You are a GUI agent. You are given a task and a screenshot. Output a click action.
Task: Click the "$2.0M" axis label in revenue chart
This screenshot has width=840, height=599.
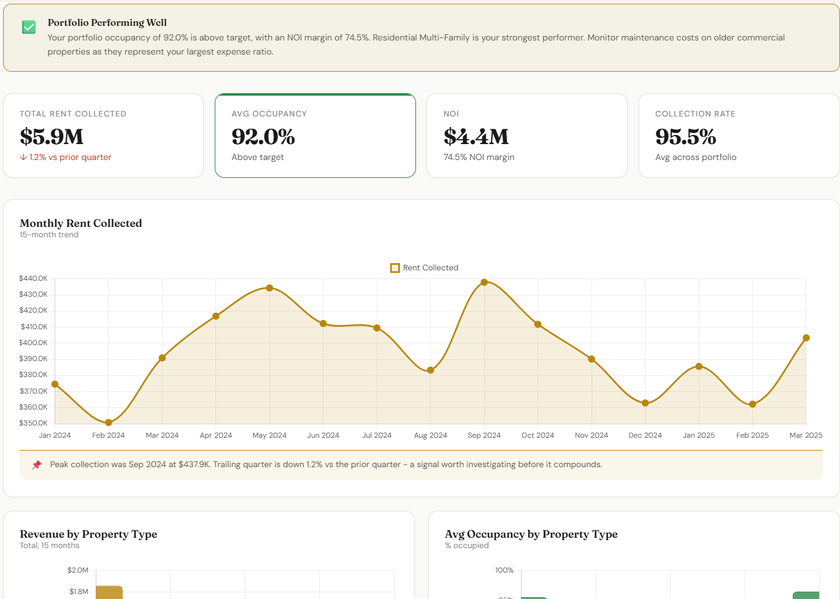78,570
